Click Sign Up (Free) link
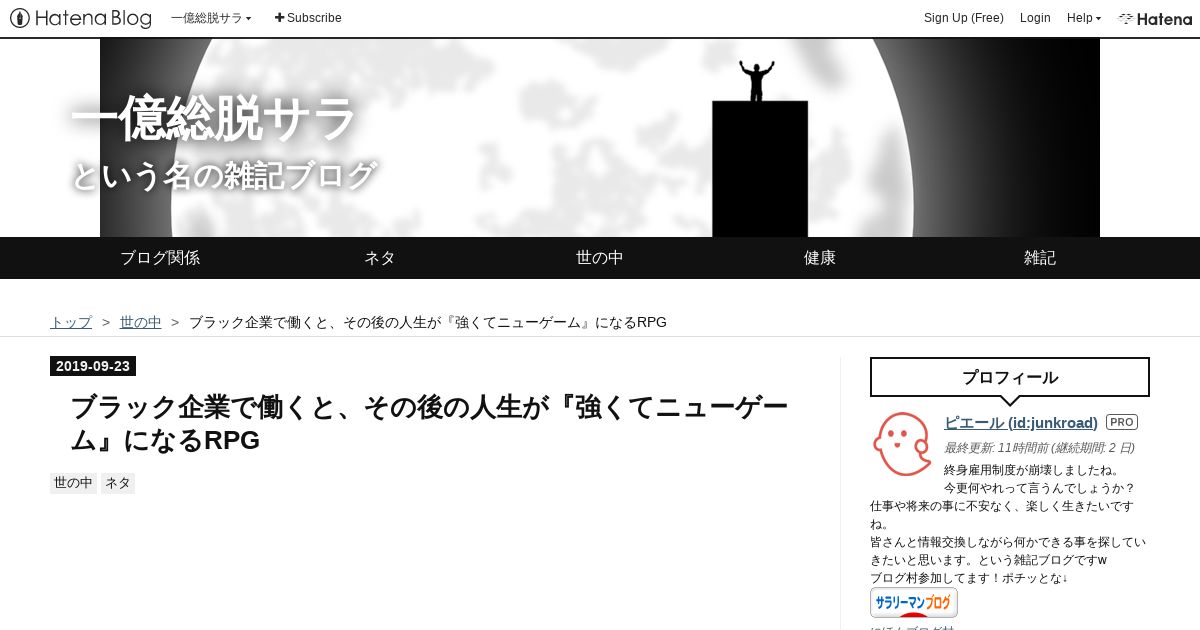 pos(963,18)
